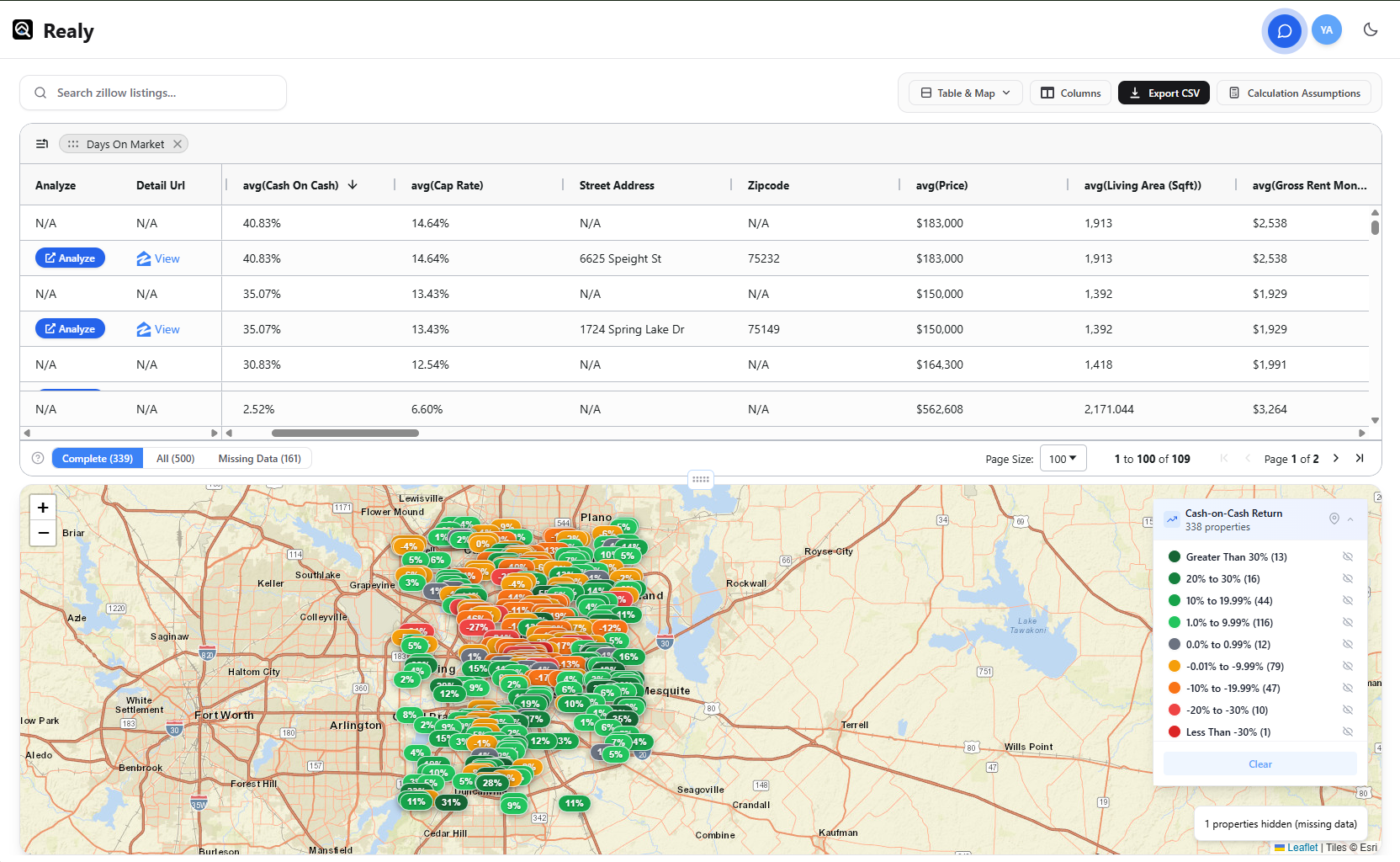Click the legend location pin icon
Screen dimensions: 1400x862
[x=1334, y=519]
